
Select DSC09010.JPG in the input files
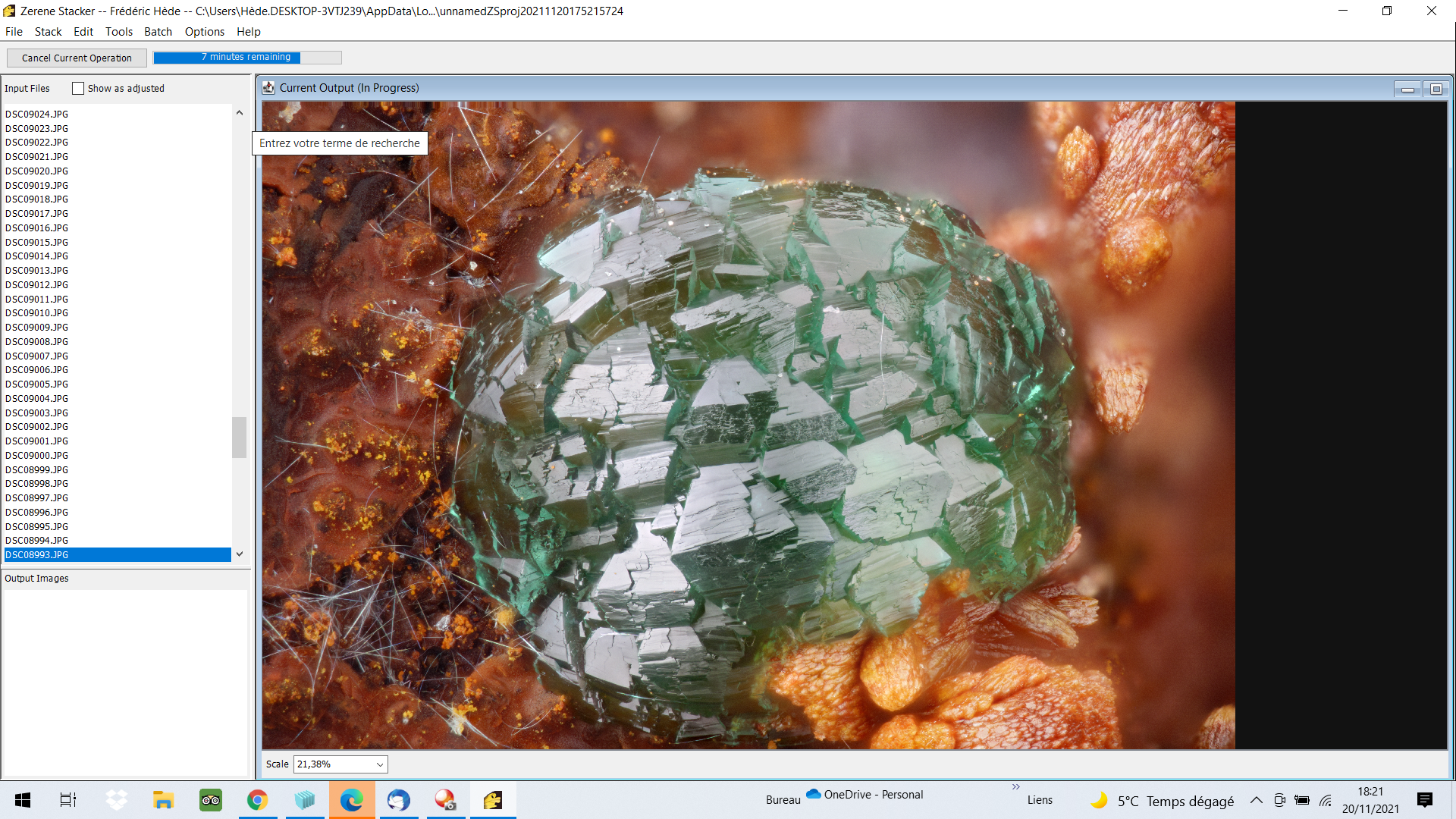tap(36, 312)
